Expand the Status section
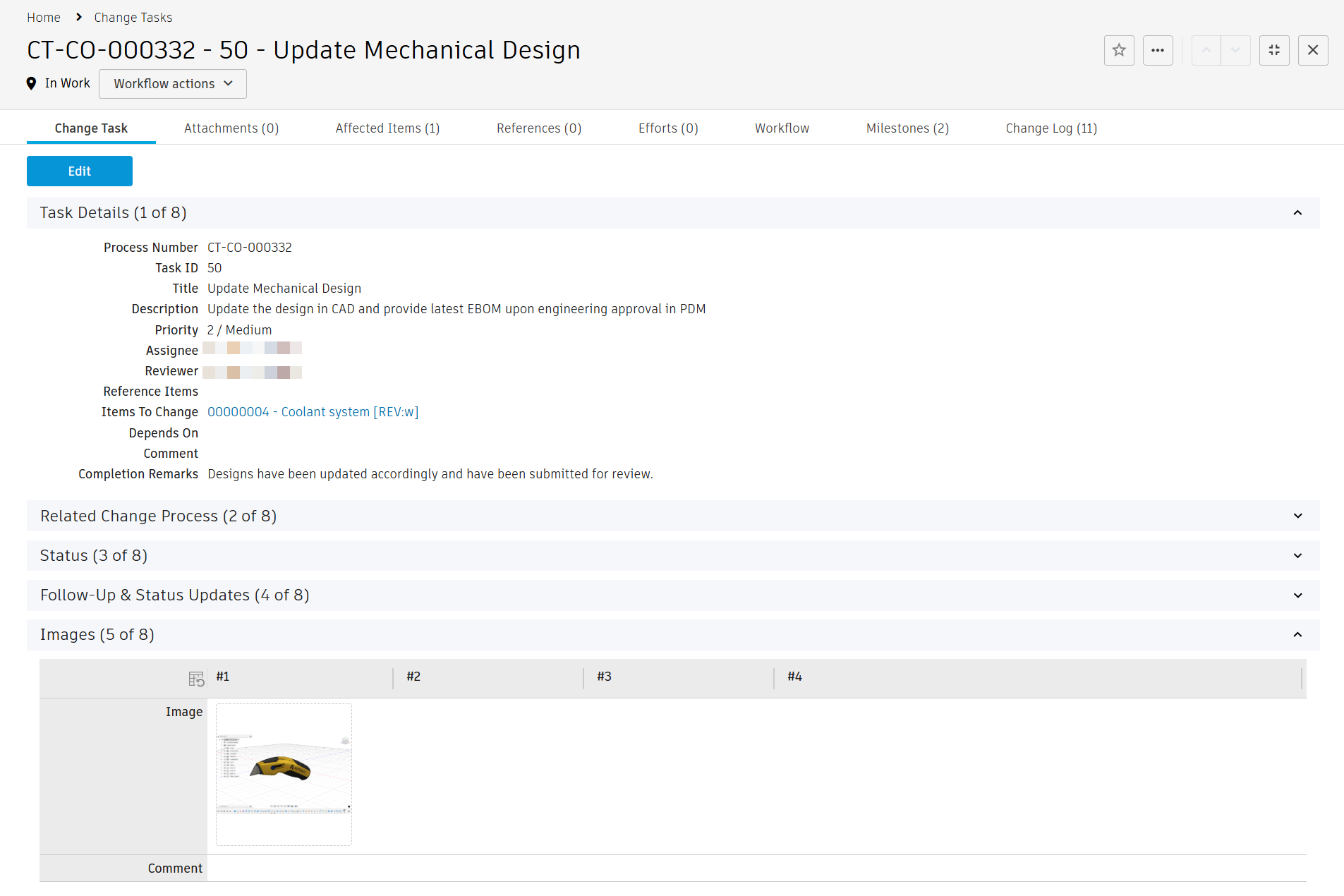 pos(1297,556)
